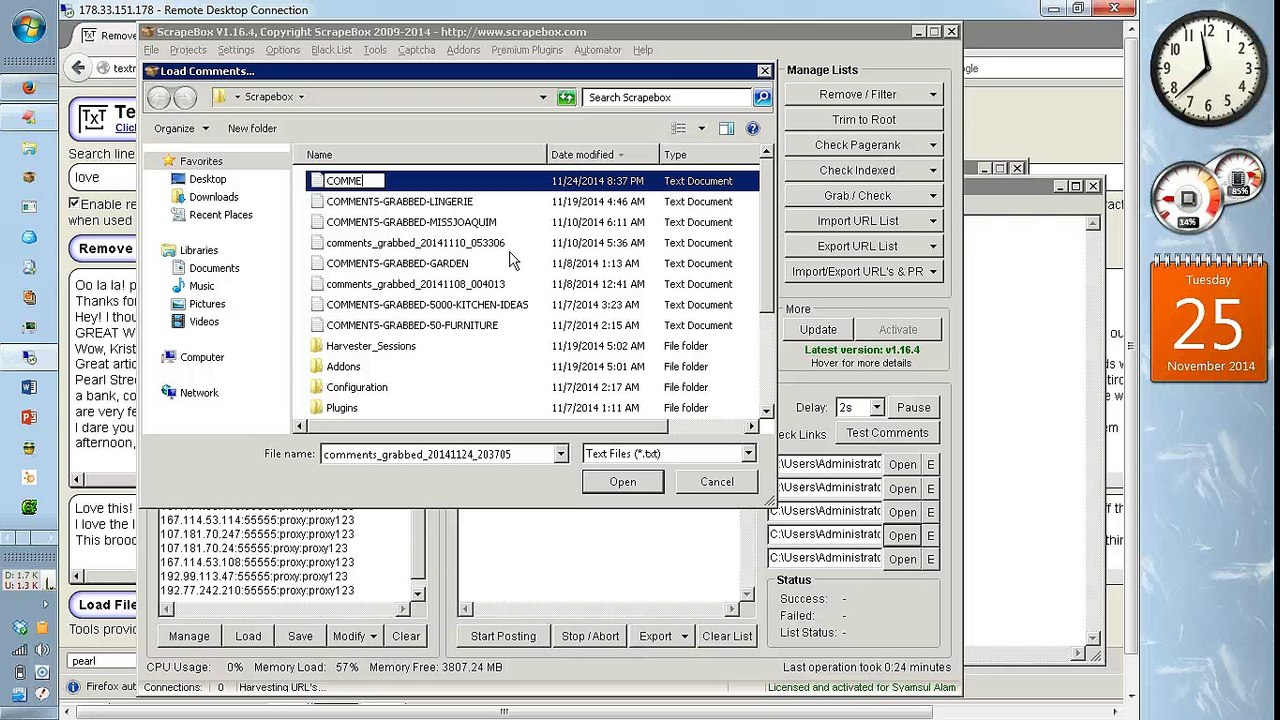Click the file list horizontal scrollbar

[525, 426]
